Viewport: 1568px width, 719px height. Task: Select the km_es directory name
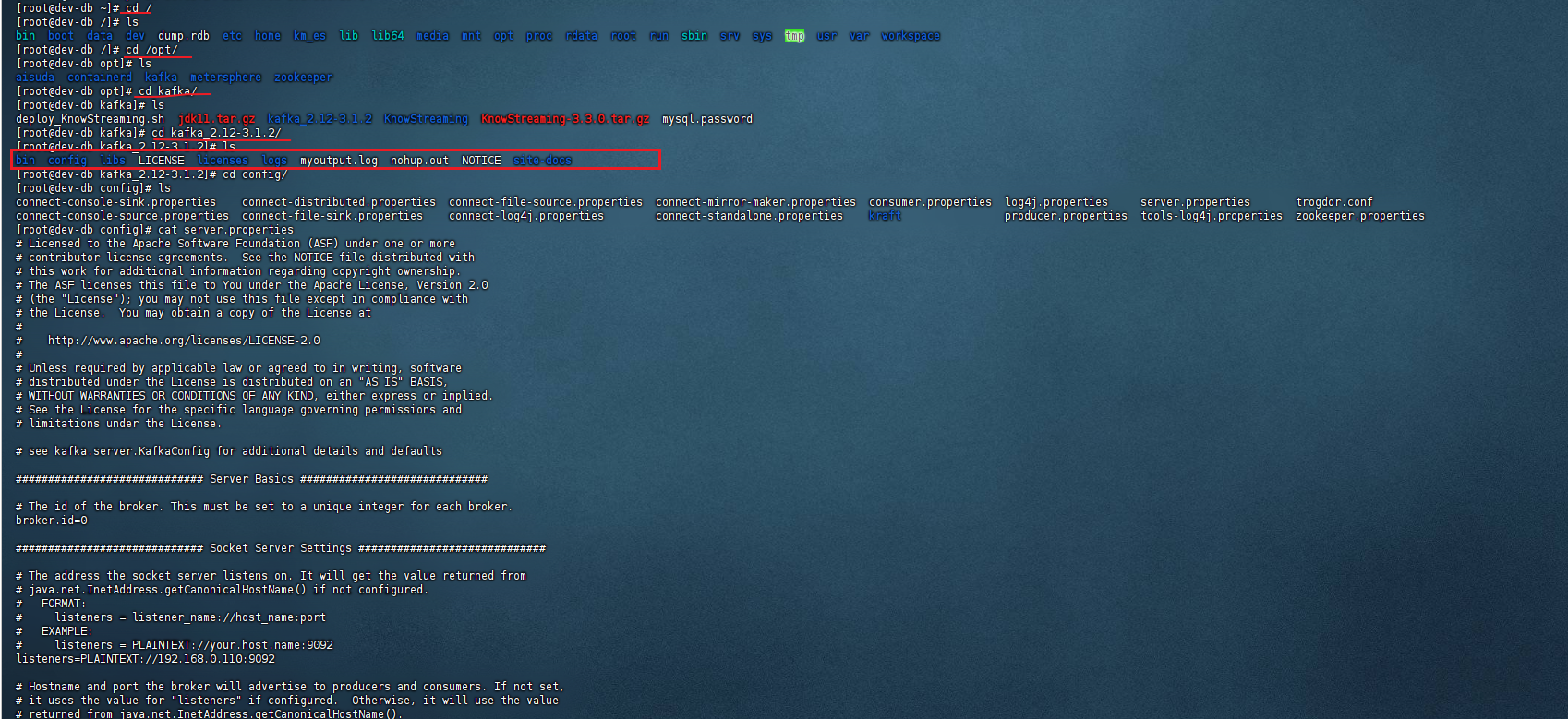pos(309,36)
